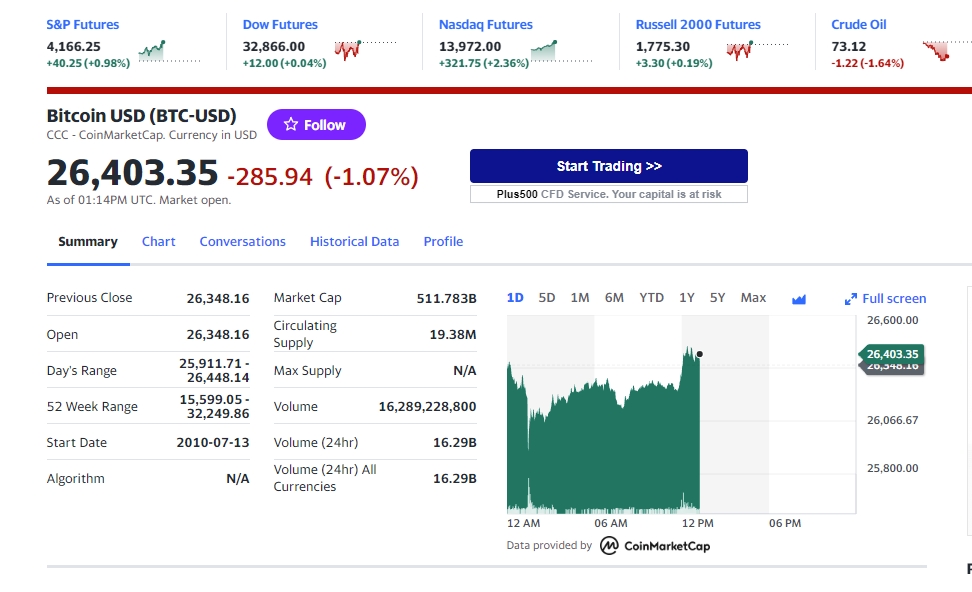The height and width of the screenshot is (592, 972).
Task: Open the S&P Futures link
Action: pos(82,25)
